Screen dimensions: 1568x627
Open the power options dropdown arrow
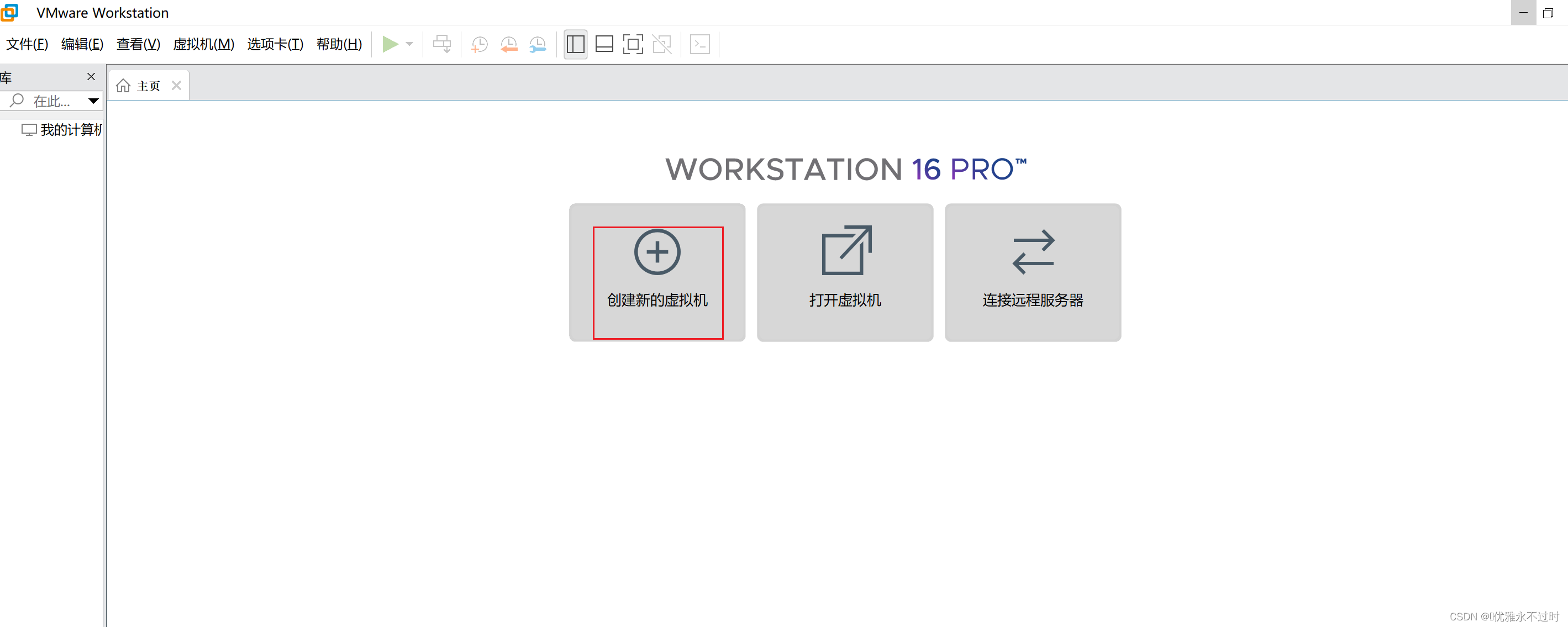point(409,44)
